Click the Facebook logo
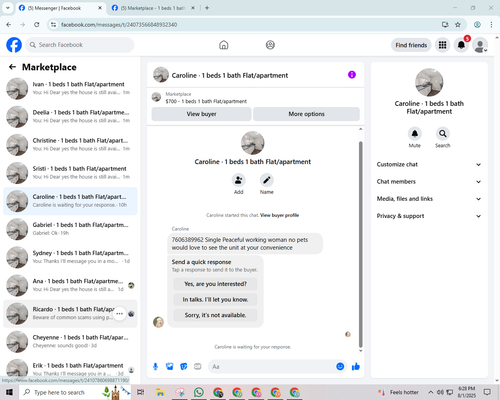This screenshot has width=500, height=400. 14,45
